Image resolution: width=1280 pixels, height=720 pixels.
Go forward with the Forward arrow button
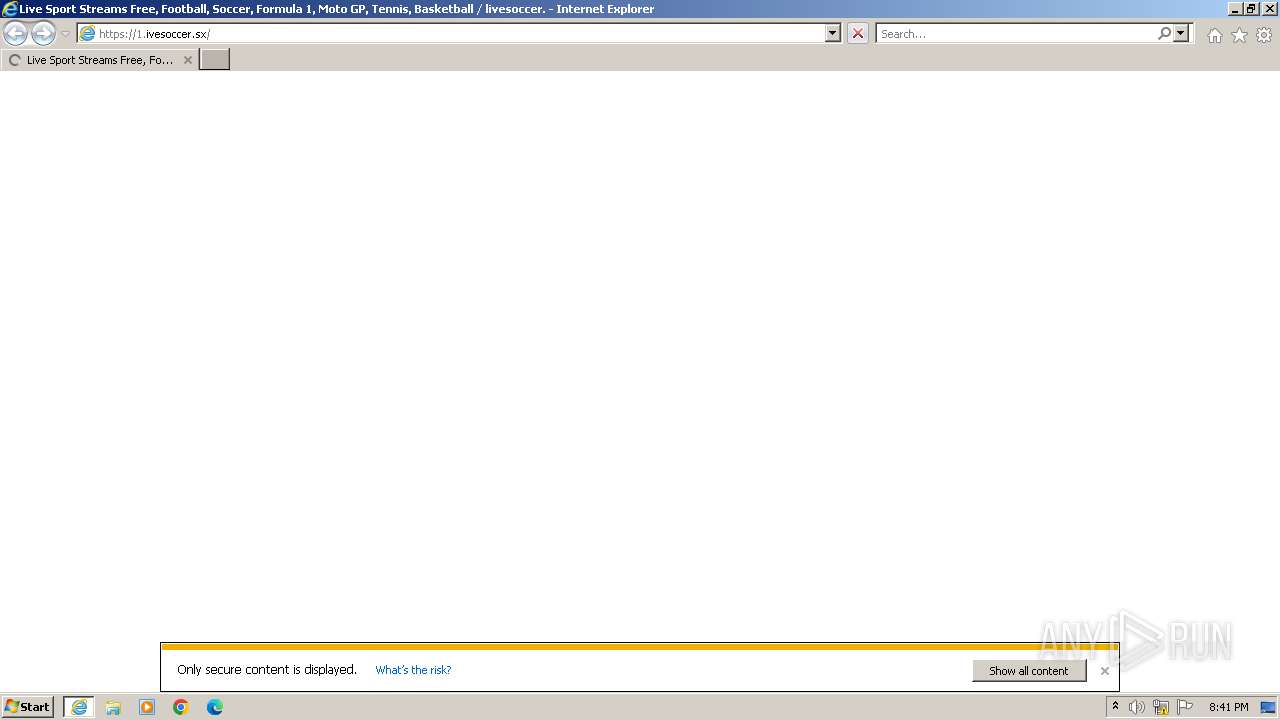[x=43, y=34]
